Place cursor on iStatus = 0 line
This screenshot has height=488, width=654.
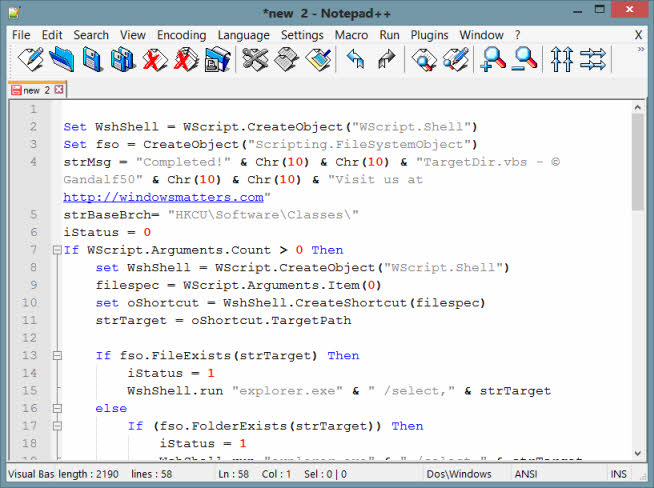pyautogui.click(x=107, y=232)
